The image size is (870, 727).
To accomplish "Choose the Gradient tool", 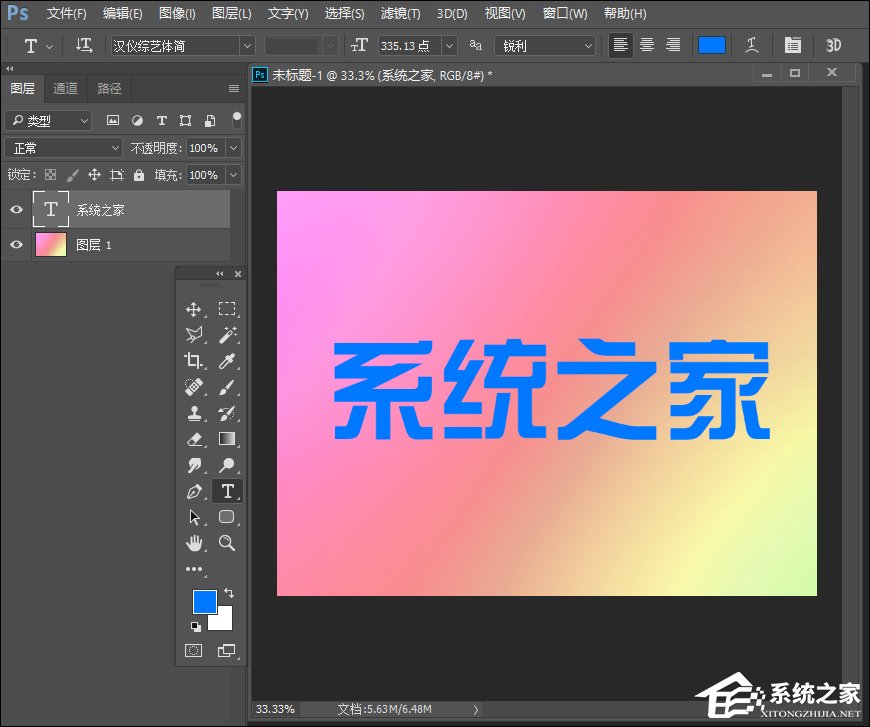I will point(227,439).
